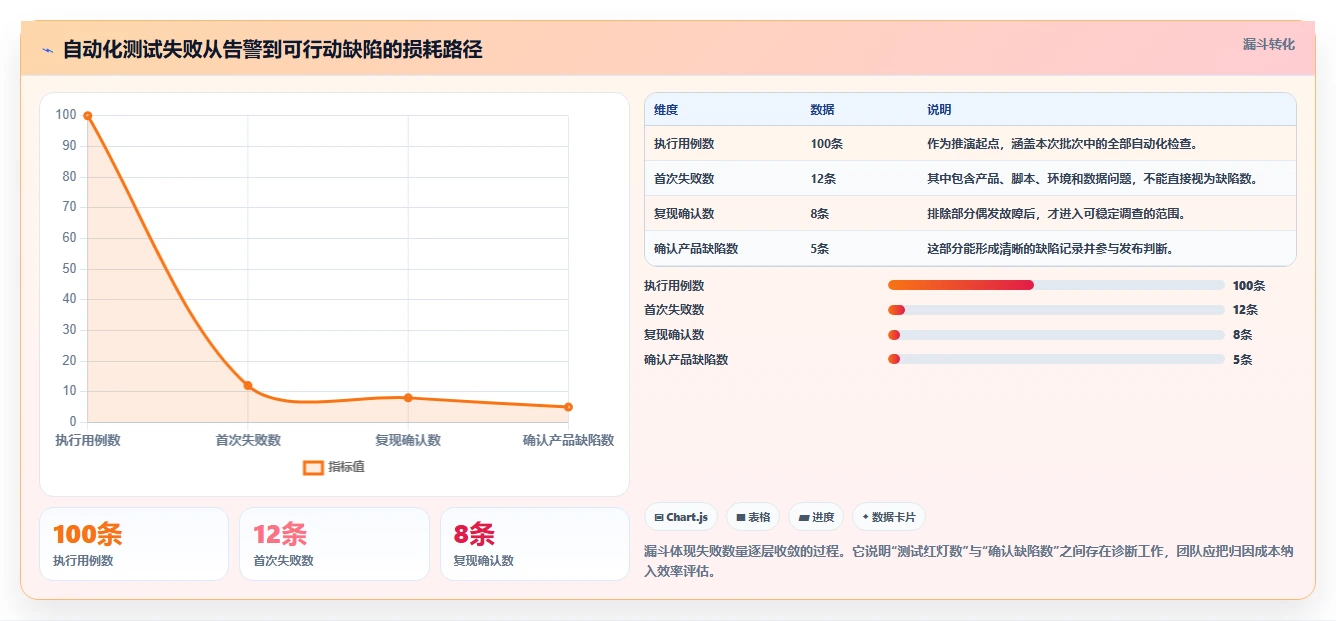Click the 50 y-axis tick label
This screenshot has height=621, width=1336.
coord(69,269)
